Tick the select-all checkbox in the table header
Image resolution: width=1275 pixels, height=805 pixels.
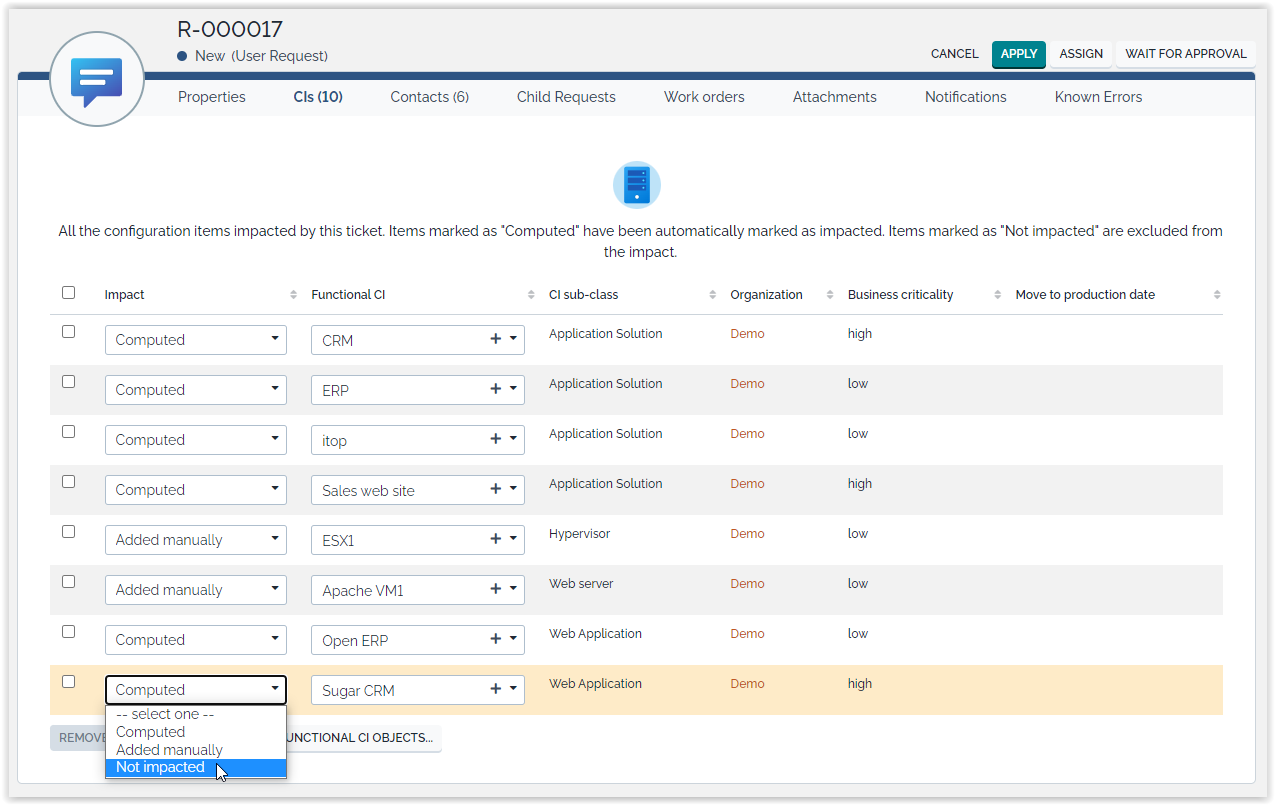point(68,292)
